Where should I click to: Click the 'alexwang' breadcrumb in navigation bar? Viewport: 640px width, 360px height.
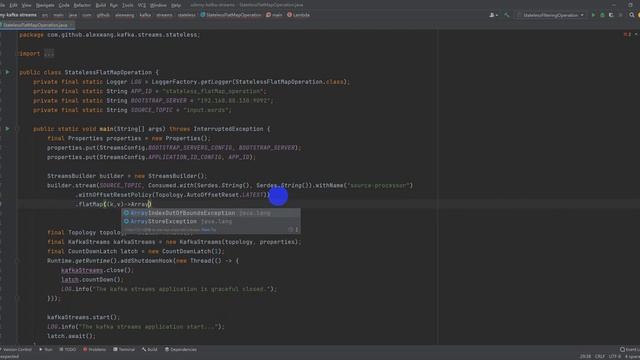124,15
